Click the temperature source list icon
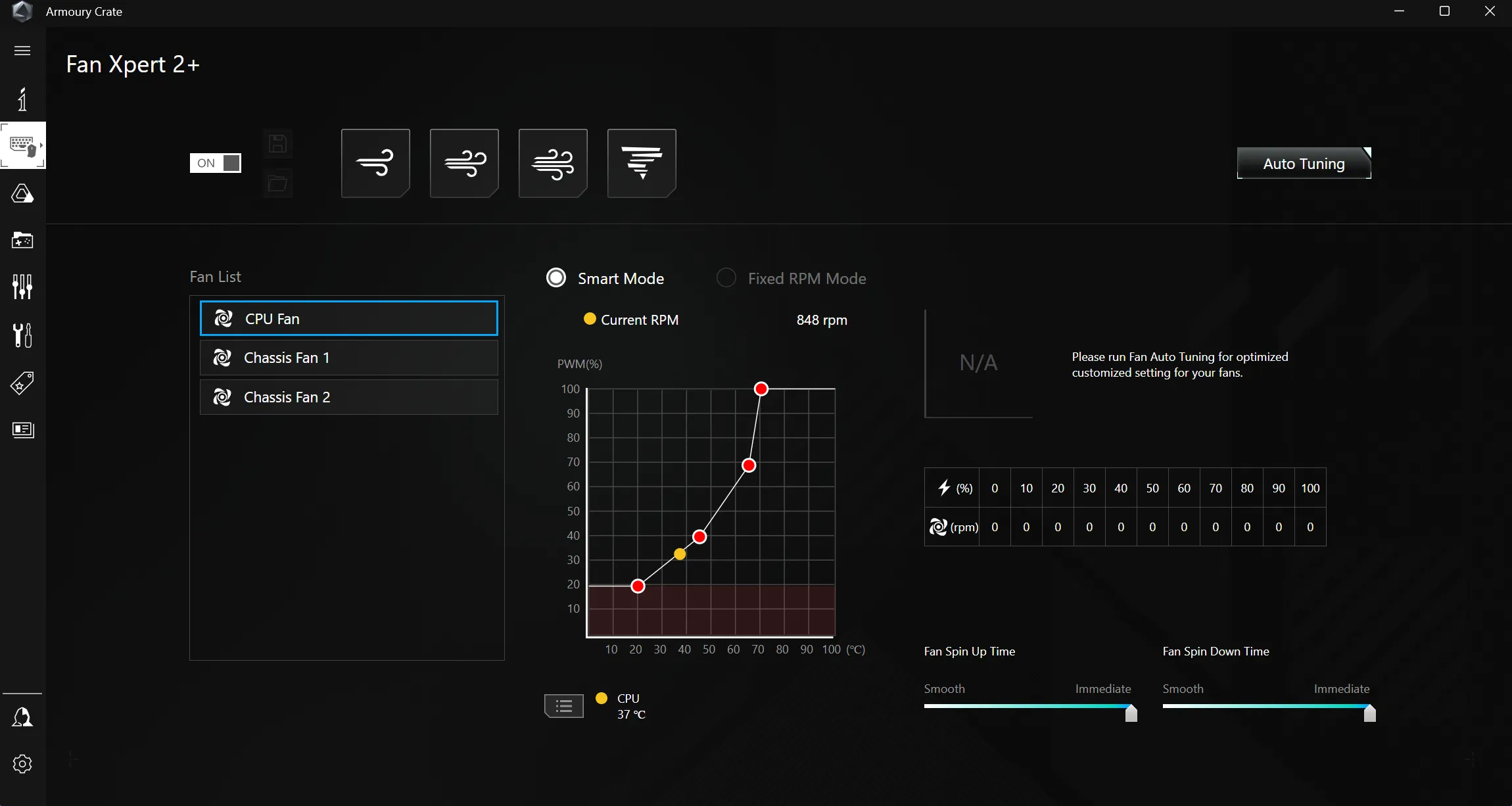 pos(564,706)
